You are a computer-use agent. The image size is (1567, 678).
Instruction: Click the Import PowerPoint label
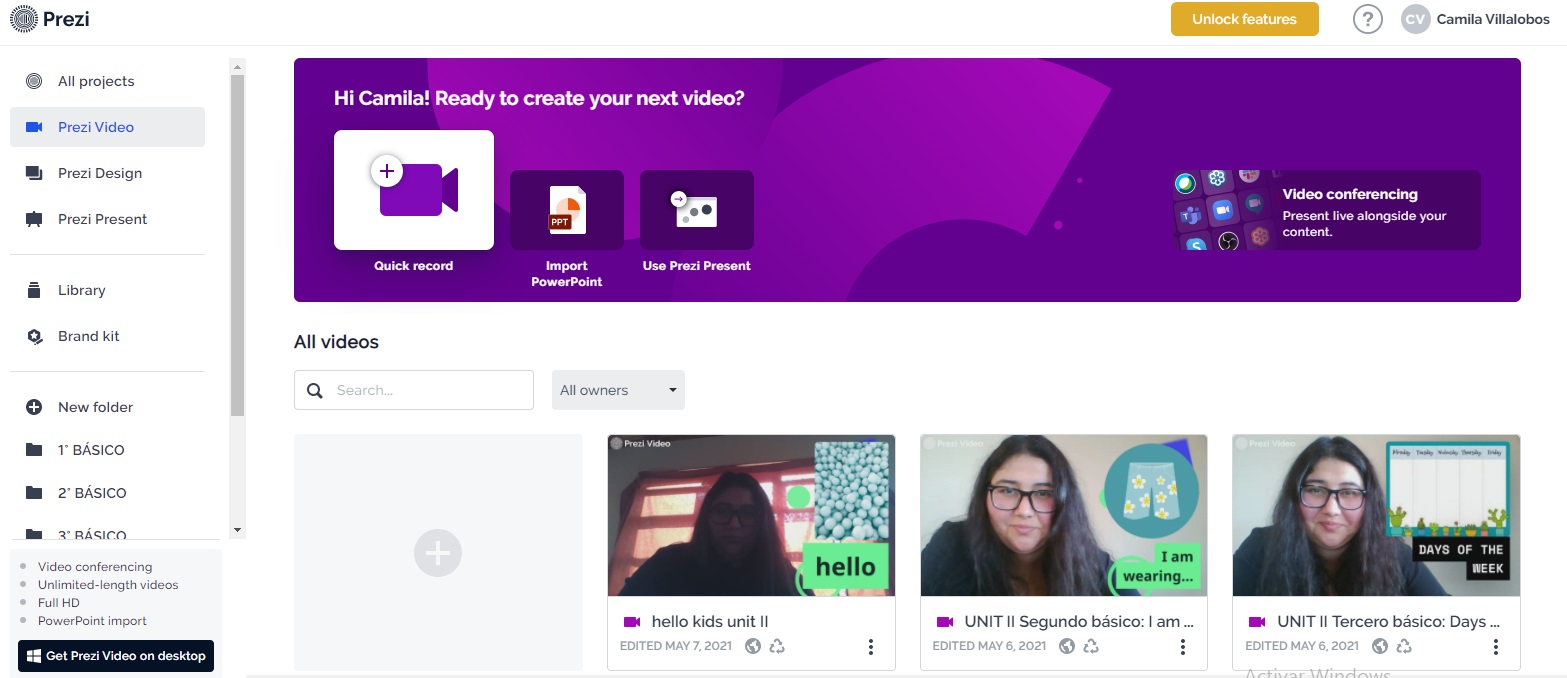(567, 274)
